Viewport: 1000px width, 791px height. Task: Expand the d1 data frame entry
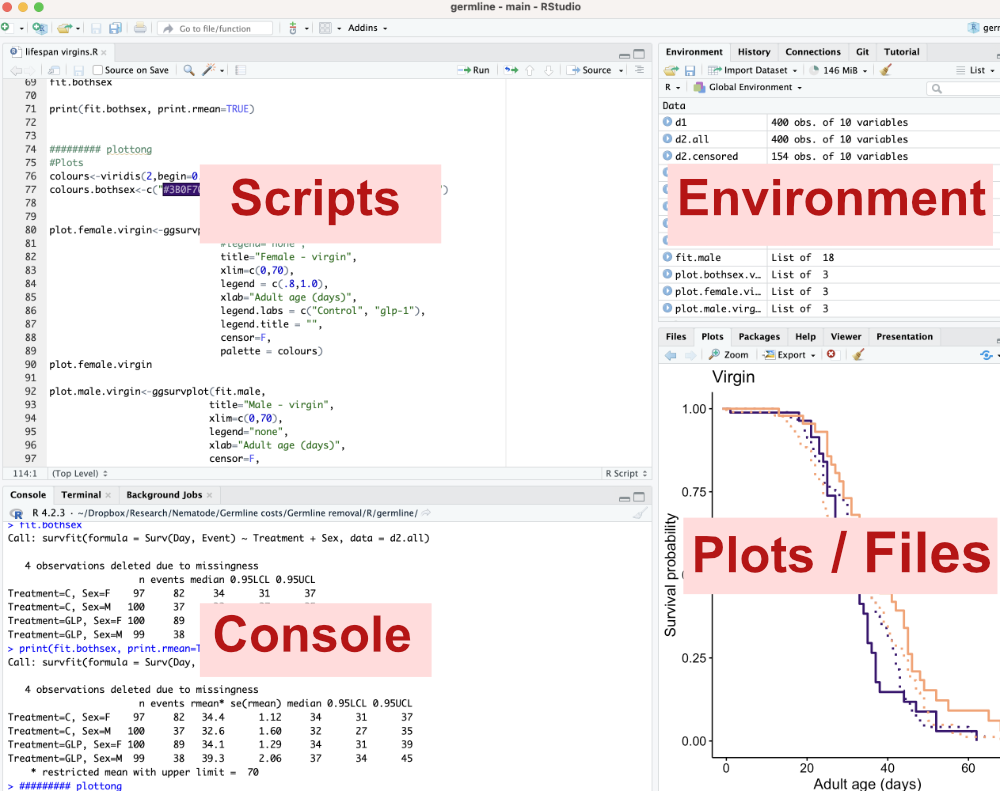pos(667,122)
